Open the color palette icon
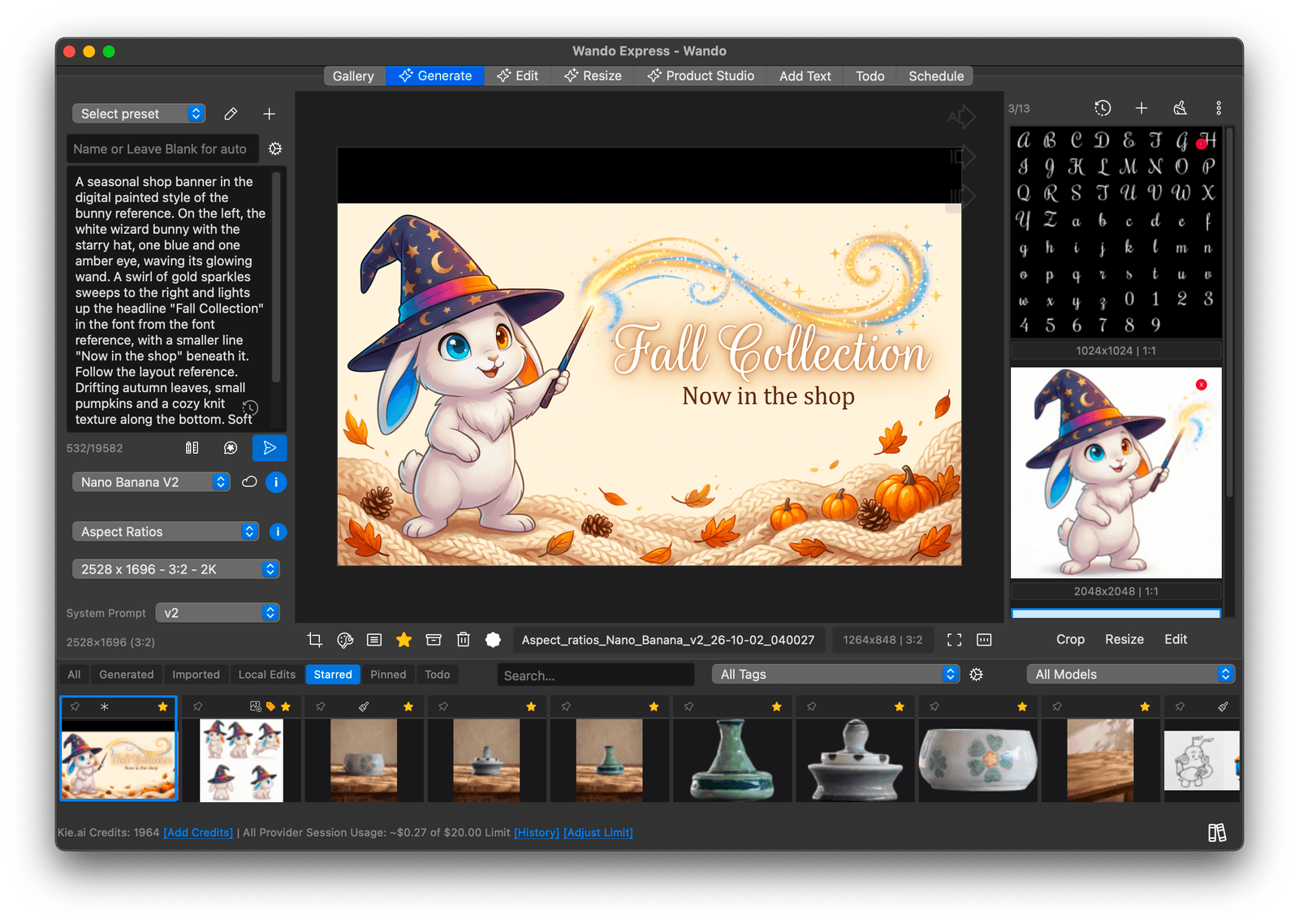 point(345,640)
